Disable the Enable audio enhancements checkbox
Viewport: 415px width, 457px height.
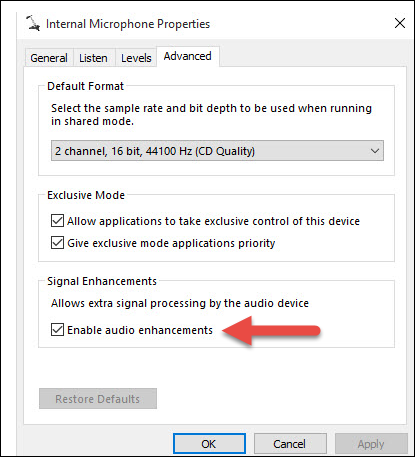(x=57, y=330)
